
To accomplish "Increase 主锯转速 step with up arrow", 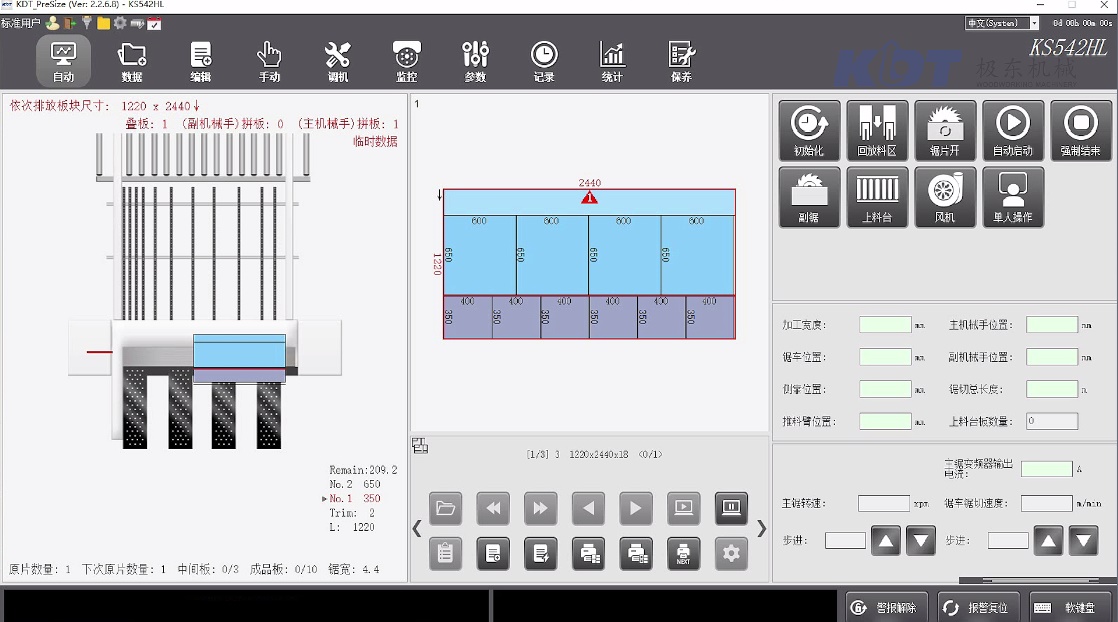I will [x=885, y=541].
